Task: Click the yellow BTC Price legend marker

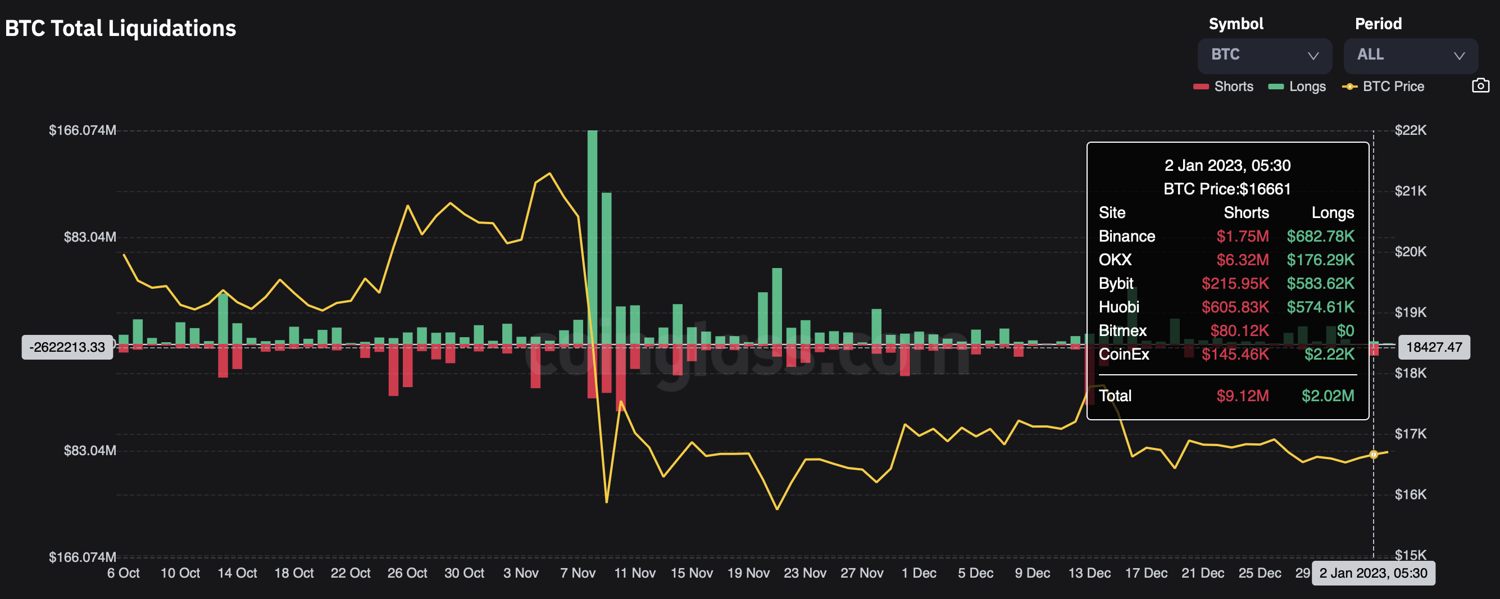Action: (x=1349, y=87)
